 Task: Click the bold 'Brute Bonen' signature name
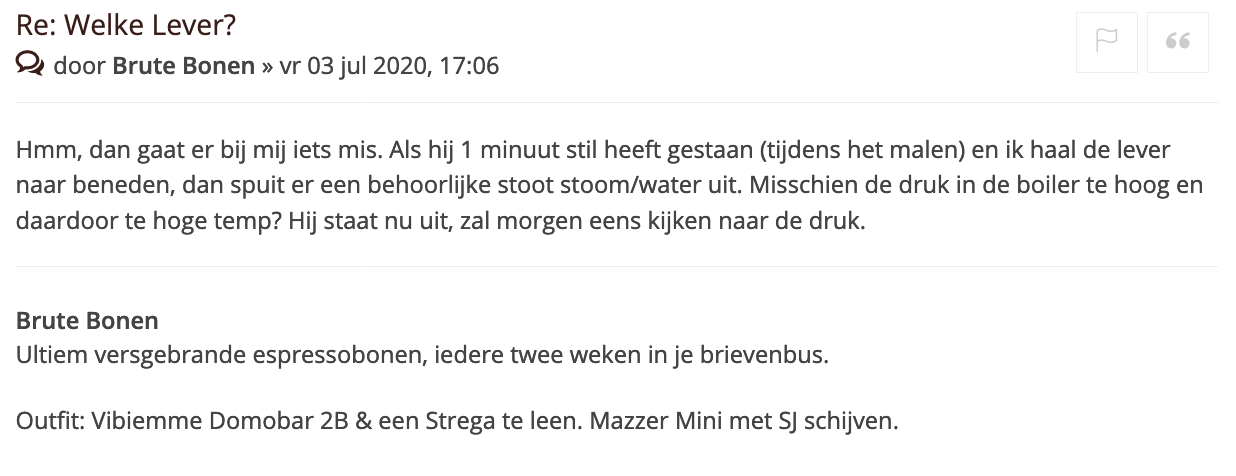click(x=87, y=322)
